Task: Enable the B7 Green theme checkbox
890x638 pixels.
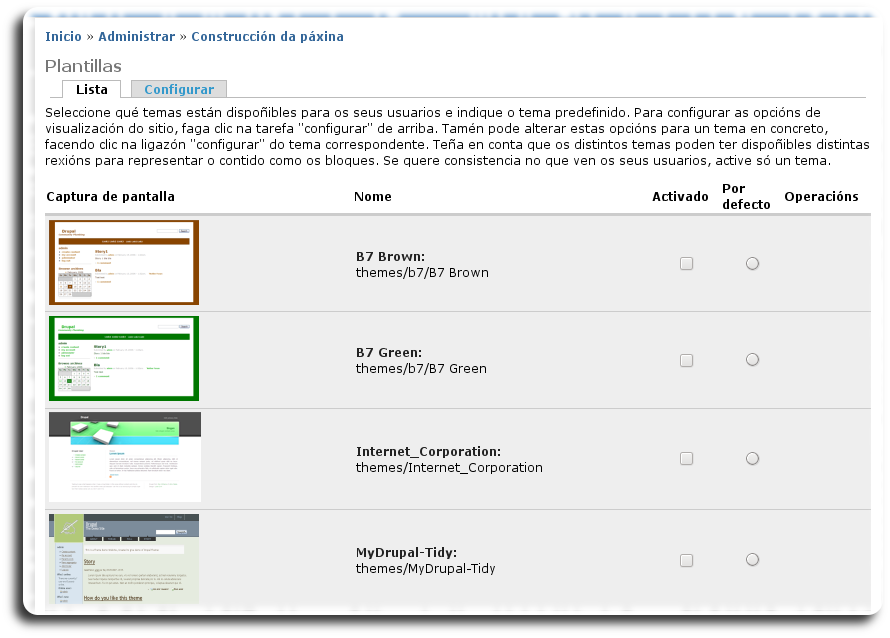Action: coord(686,360)
